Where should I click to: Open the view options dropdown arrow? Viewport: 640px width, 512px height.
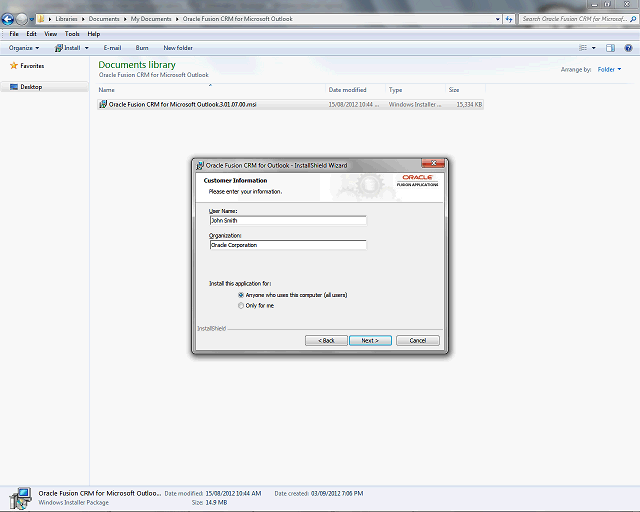point(594,48)
